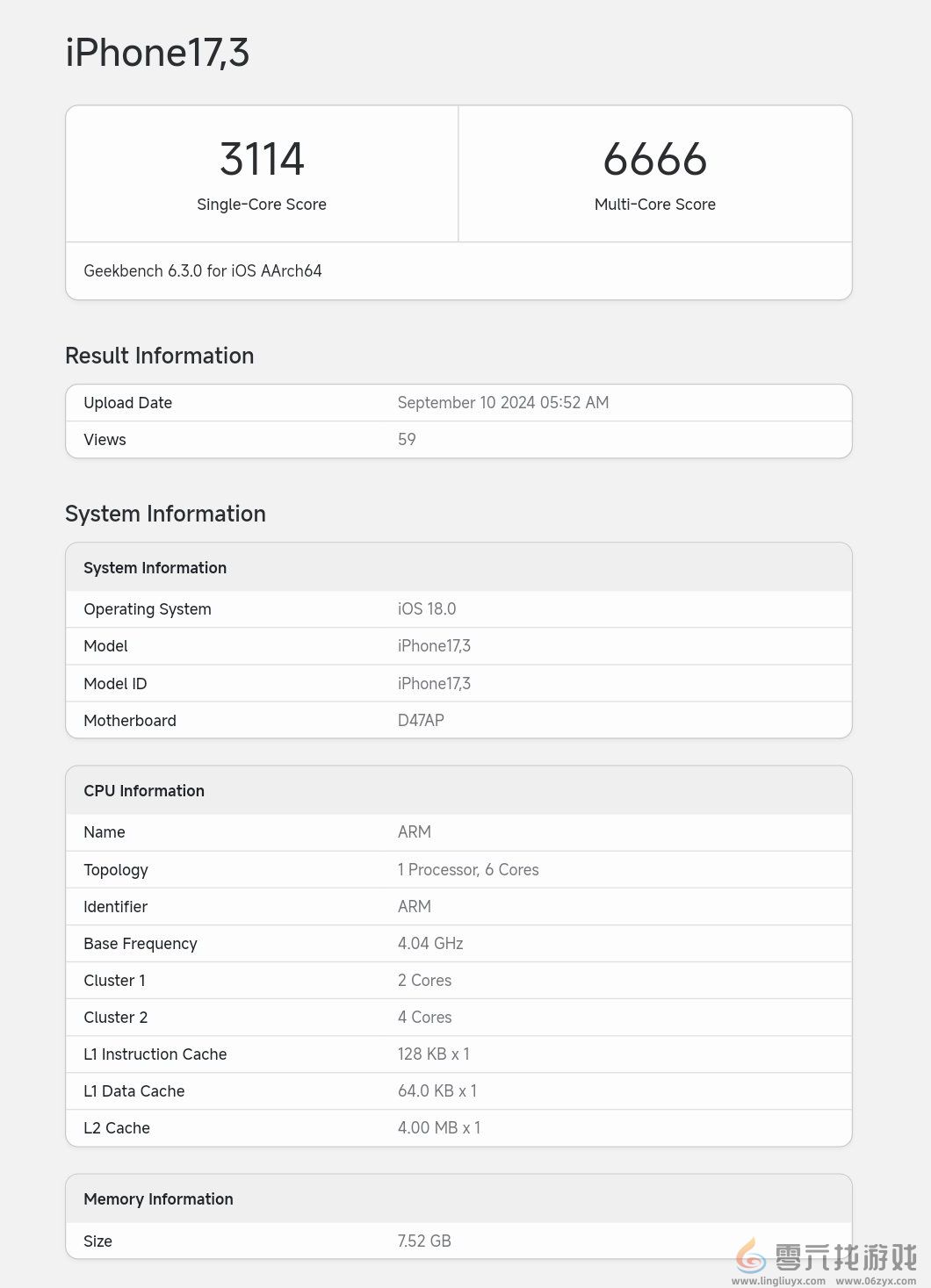Click the Base Frequency 4.04 GHz value
The height and width of the screenshot is (1288, 931).
pyautogui.click(x=429, y=943)
